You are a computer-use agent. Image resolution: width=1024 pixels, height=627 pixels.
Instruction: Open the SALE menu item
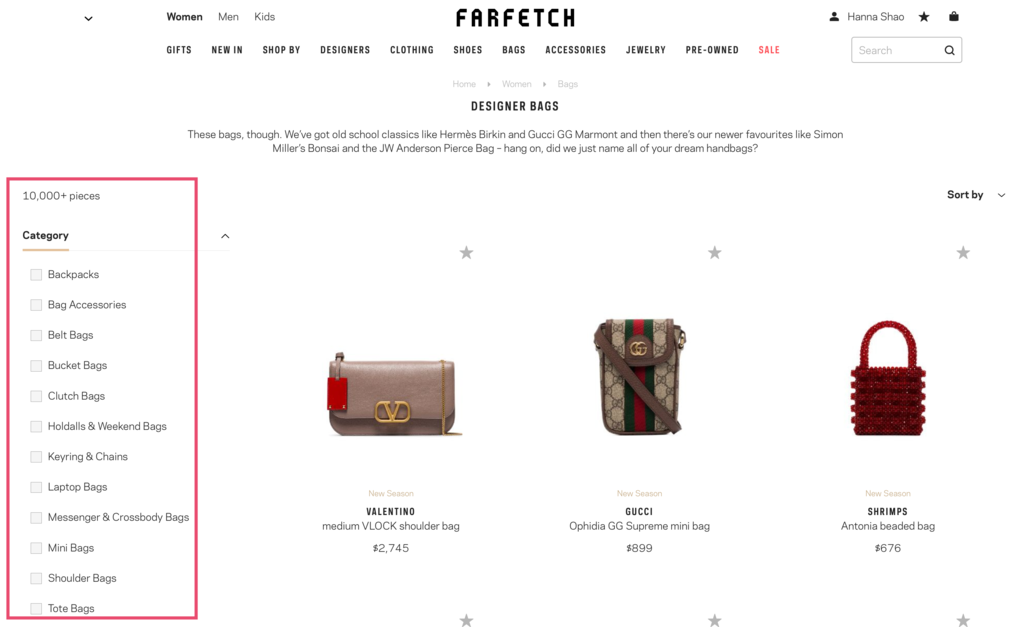769,50
